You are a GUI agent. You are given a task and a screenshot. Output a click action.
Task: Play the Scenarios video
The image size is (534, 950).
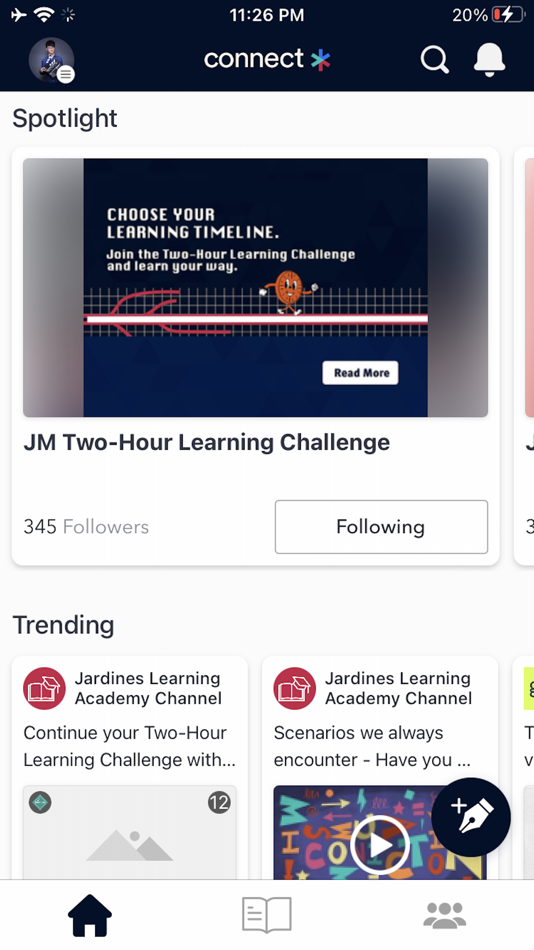380,844
